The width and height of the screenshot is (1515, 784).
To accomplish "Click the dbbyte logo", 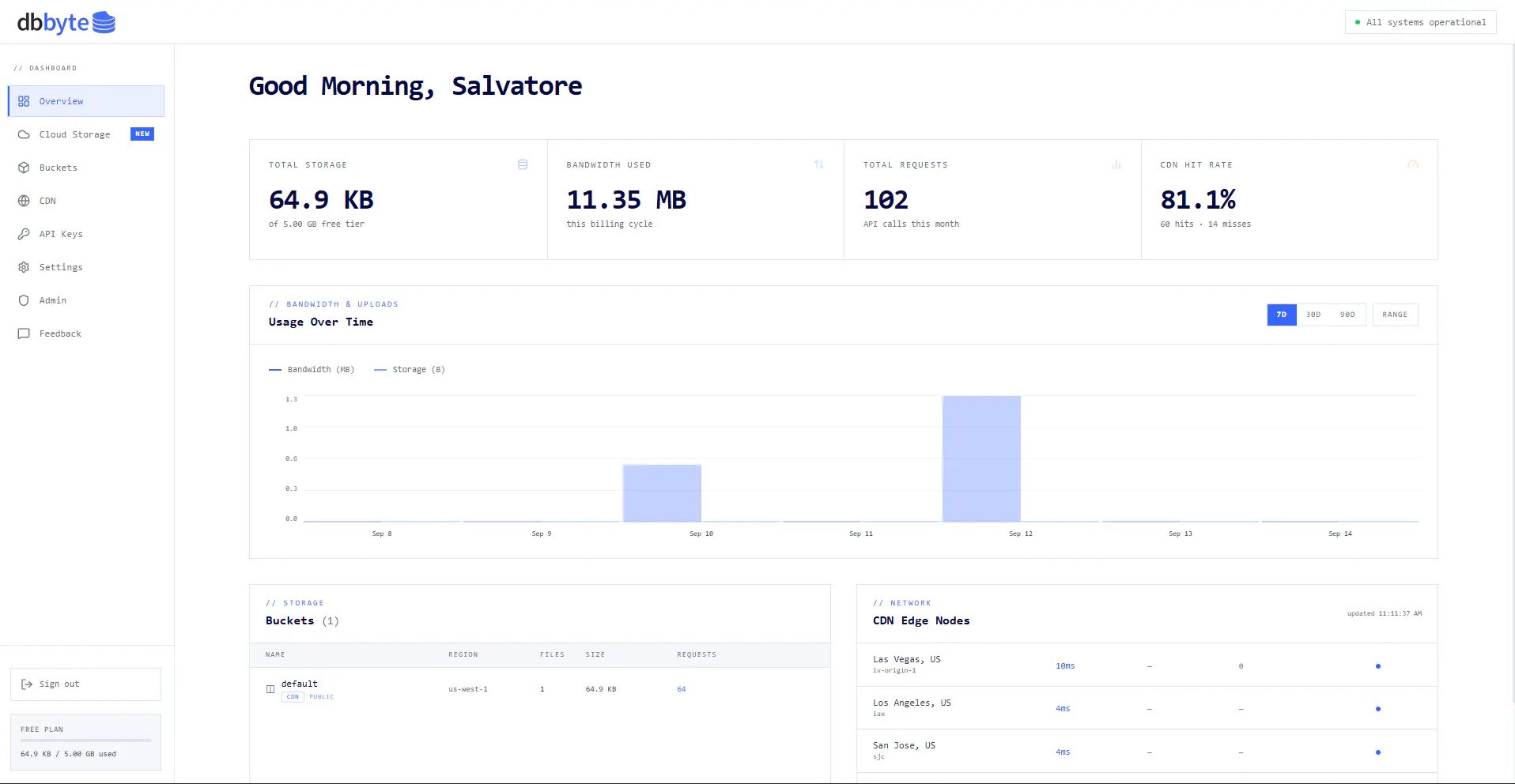I will tap(66, 22).
